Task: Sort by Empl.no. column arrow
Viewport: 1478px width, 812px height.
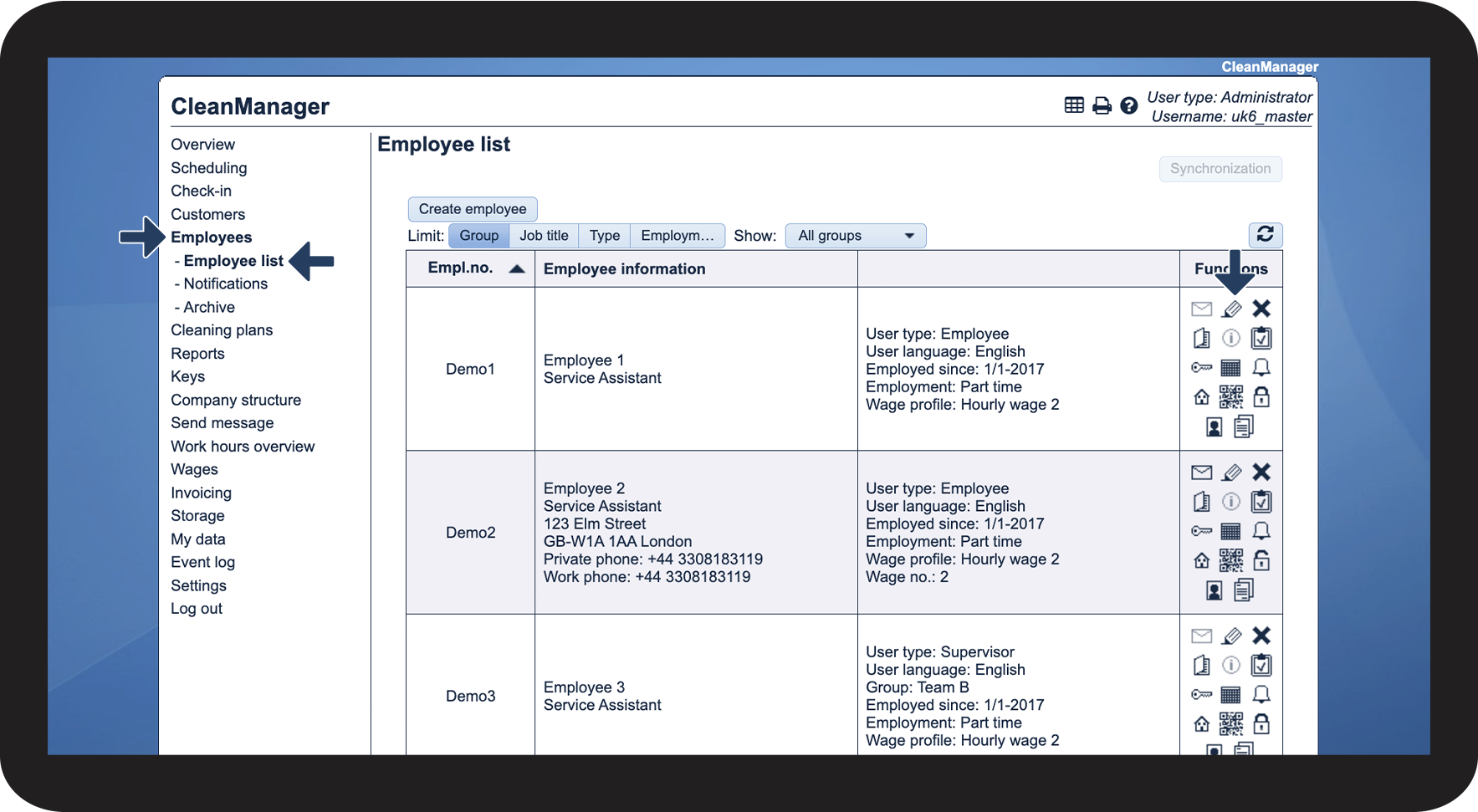Action: tap(517, 268)
